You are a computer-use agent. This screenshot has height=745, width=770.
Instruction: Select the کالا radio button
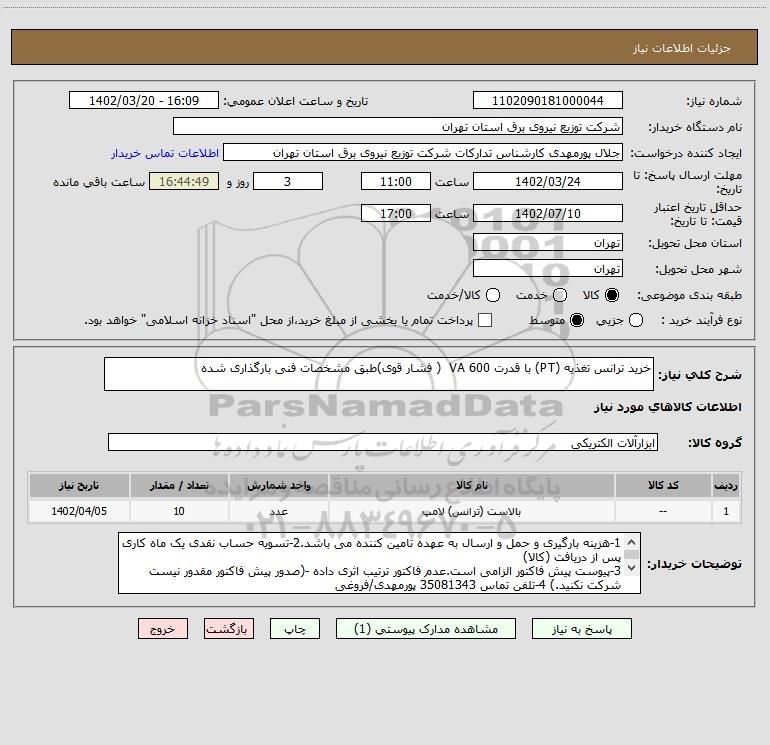[x=612, y=295]
